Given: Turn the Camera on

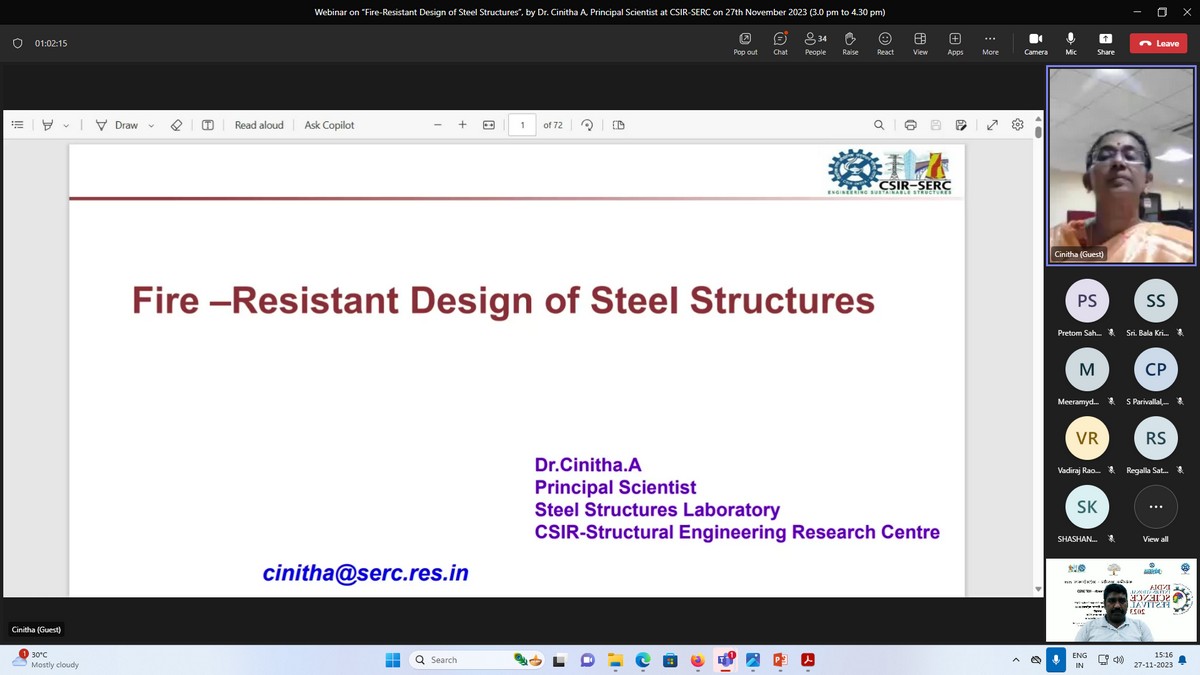Looking at the screenshot, I should [1036, 44].
